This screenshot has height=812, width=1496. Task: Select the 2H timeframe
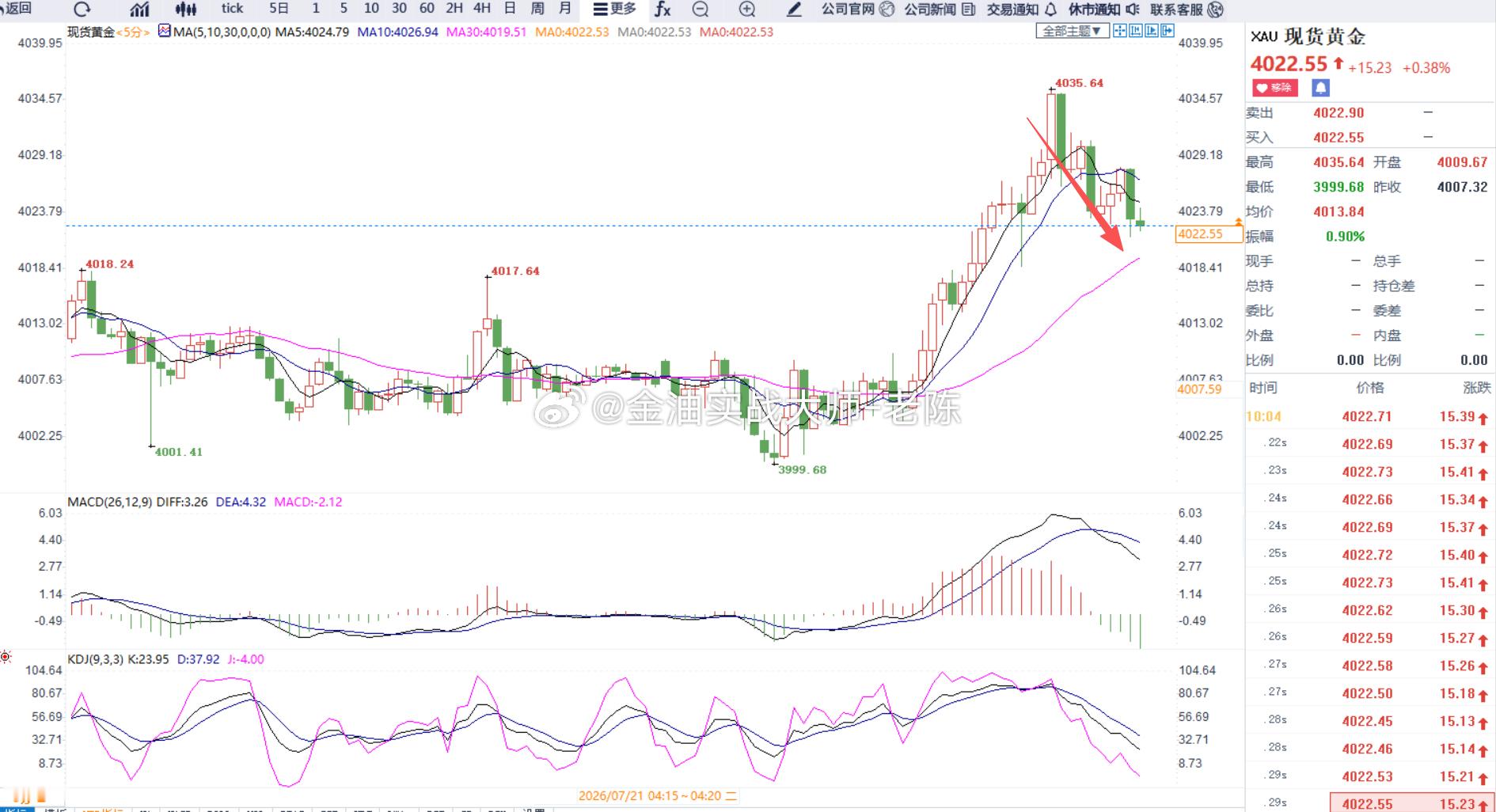pyautogui.click(x=454, y=9)
